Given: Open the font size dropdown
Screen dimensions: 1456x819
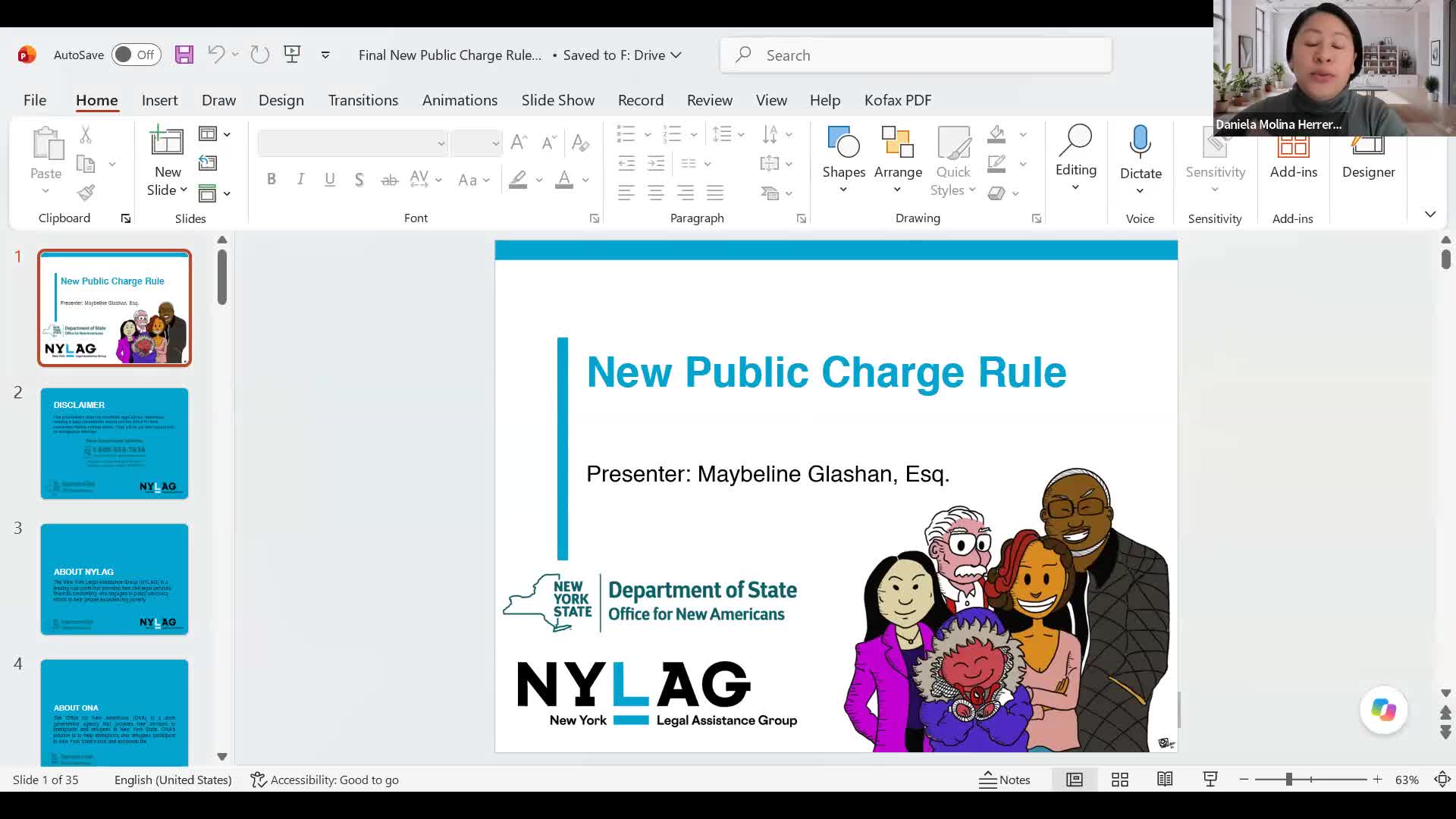Looking at the screenshot, I should coord(495,143).
